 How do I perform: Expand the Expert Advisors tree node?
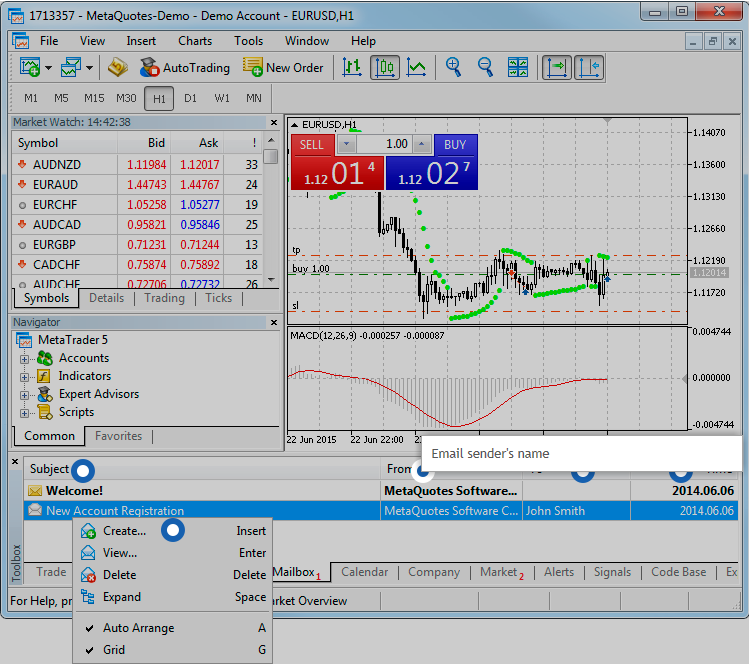[24, 395]
